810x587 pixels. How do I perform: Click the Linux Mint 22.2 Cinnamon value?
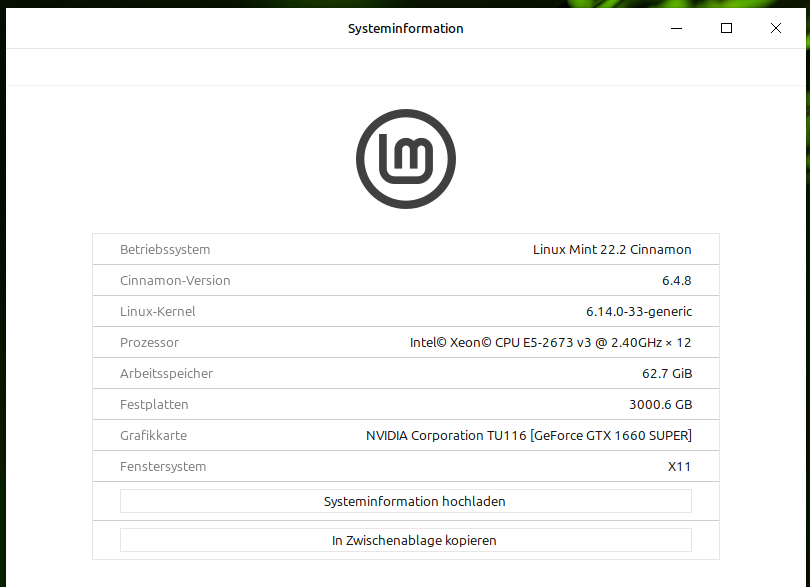pos(612,249)
